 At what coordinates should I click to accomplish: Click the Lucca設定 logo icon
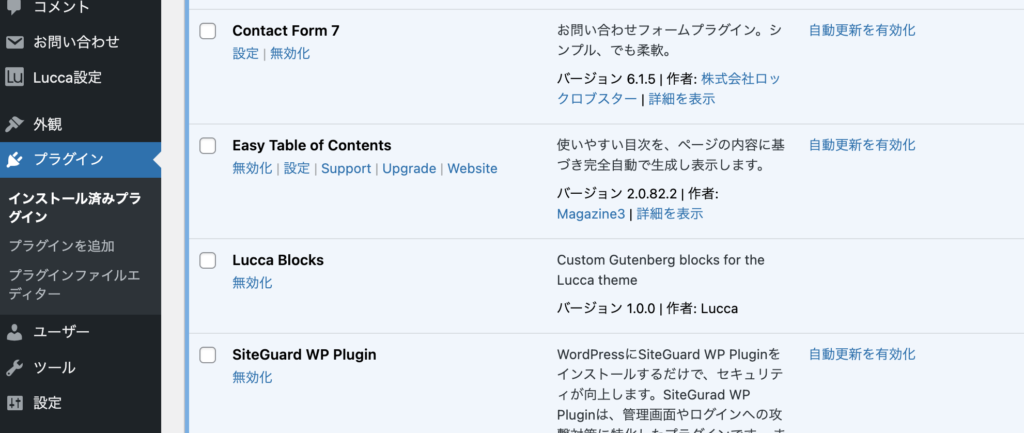(x=15, y=77)
